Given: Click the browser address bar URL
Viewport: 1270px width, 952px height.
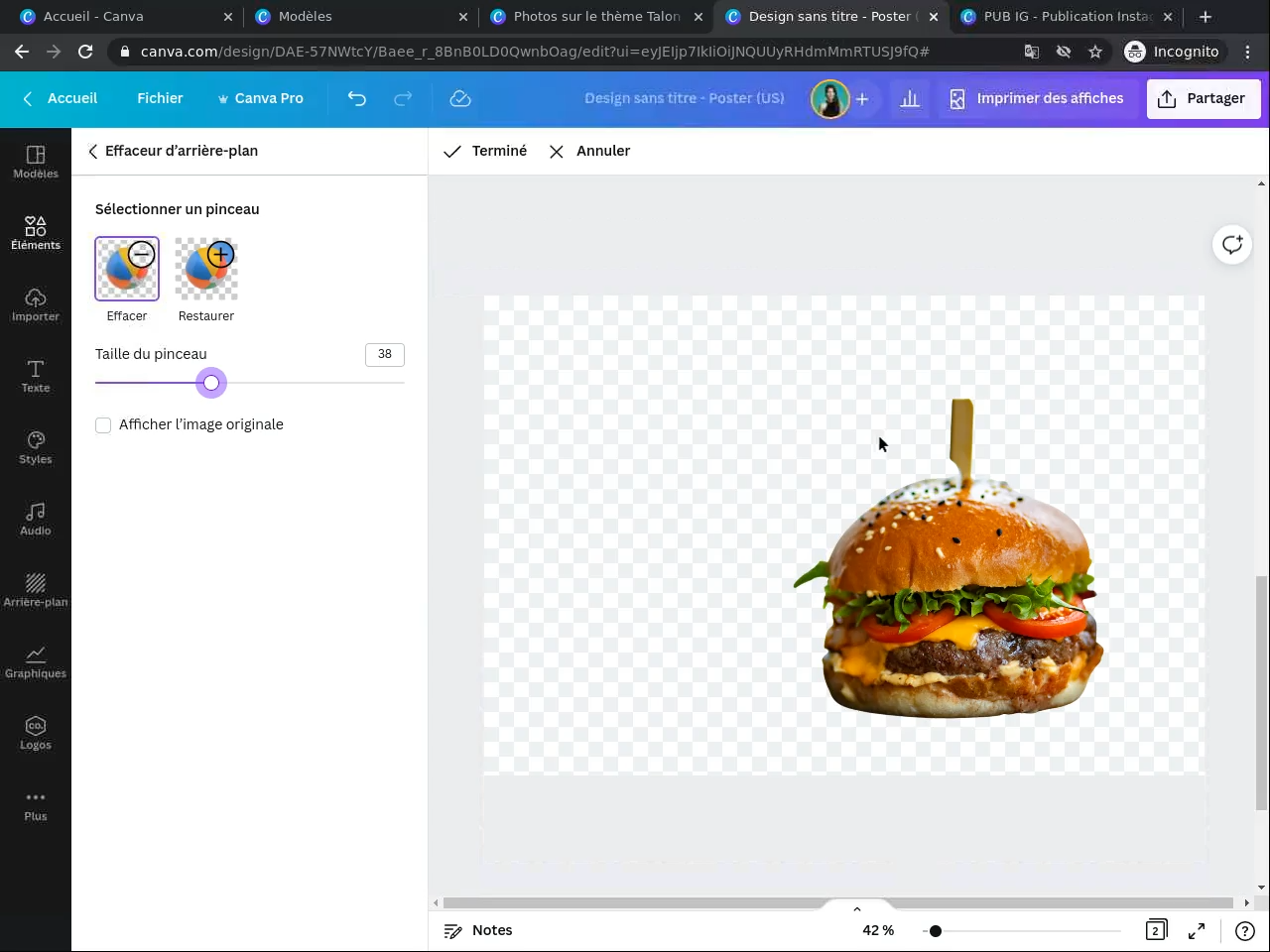Looking at the screenshot, I should [535, 52].
